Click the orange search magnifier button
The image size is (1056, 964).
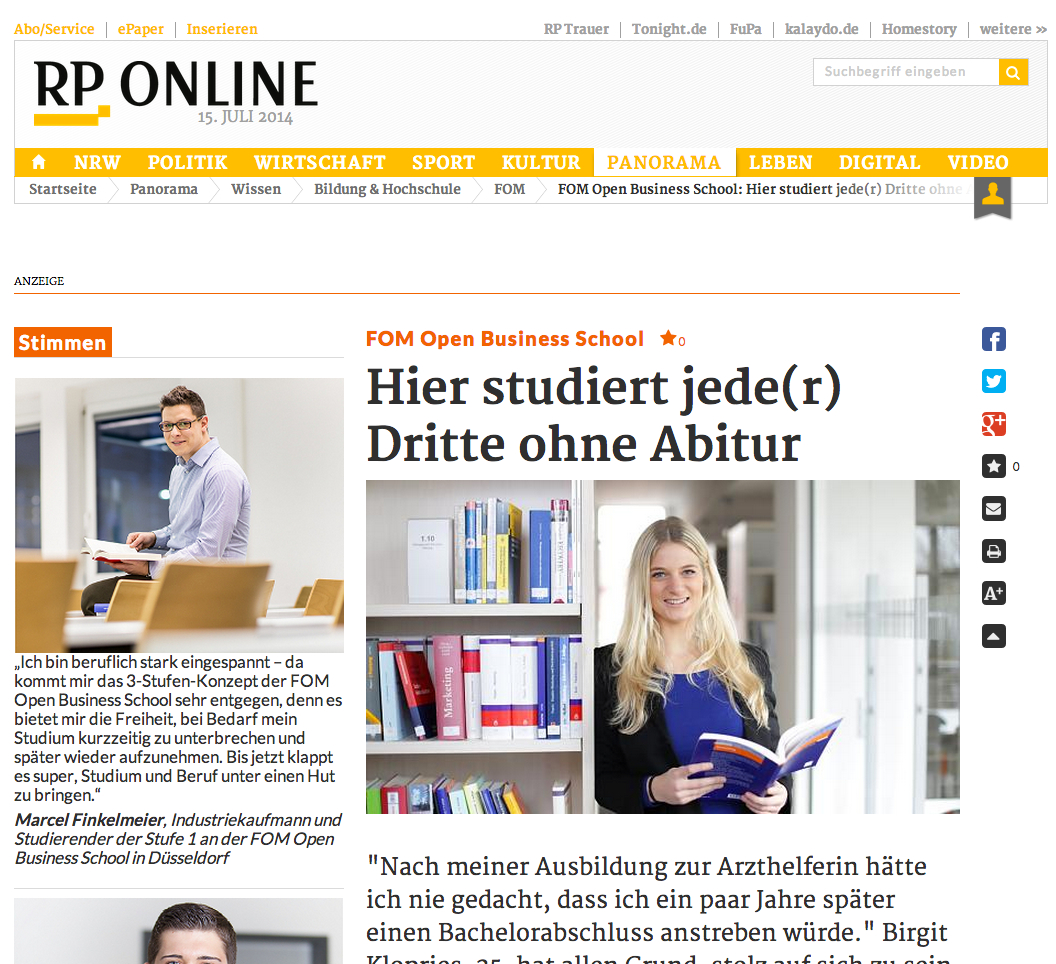tap(1013, 72)
